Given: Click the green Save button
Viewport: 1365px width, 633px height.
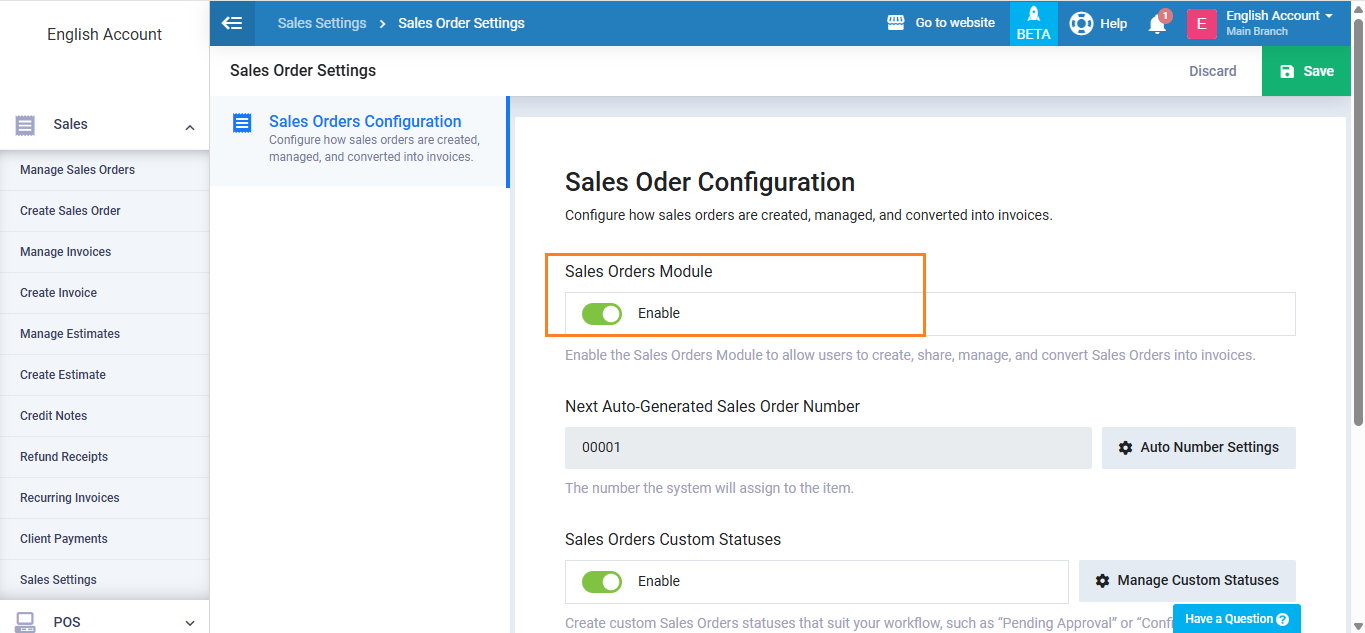Looking at the screenshot, I should (x=1307, y=71).
